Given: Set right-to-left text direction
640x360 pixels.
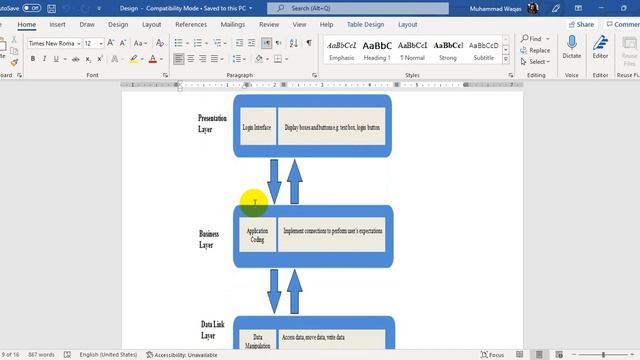Looking at the screenshot, I should [278, 43].
